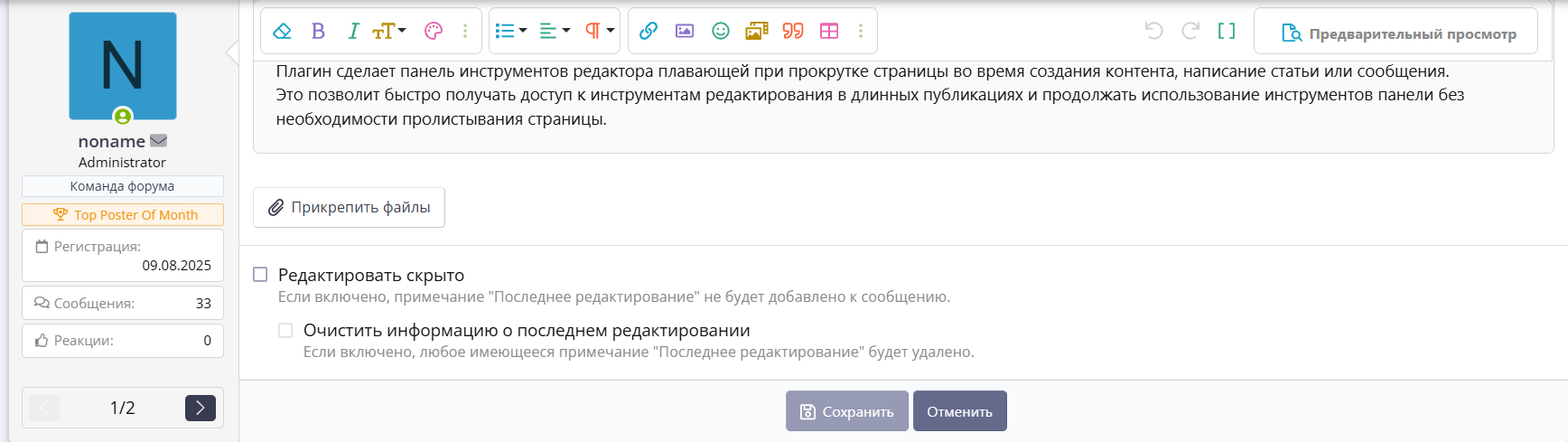Click 'Прикрепить файлы' to attach files
The image size is (1568, 442).
349,208
